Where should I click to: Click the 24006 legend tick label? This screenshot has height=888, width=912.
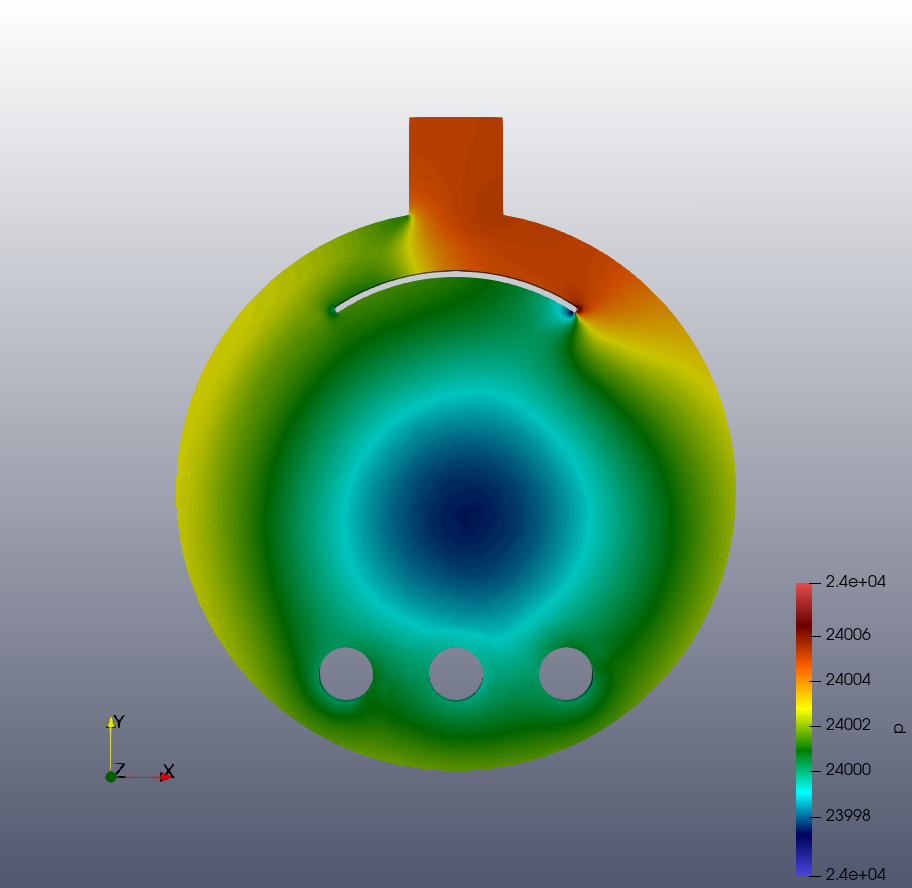848,634
